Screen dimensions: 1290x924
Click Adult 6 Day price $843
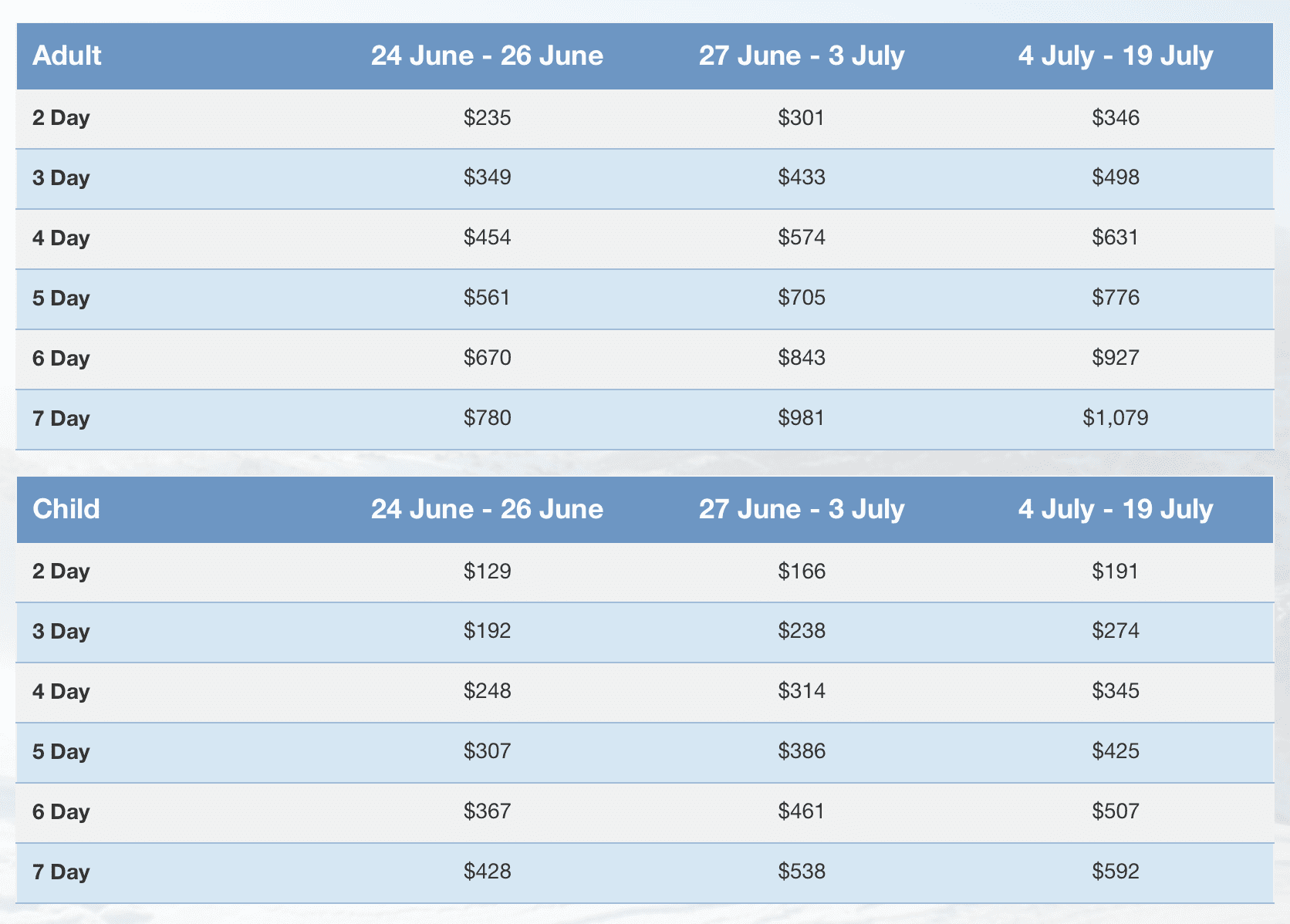click(x=802, y=358)
